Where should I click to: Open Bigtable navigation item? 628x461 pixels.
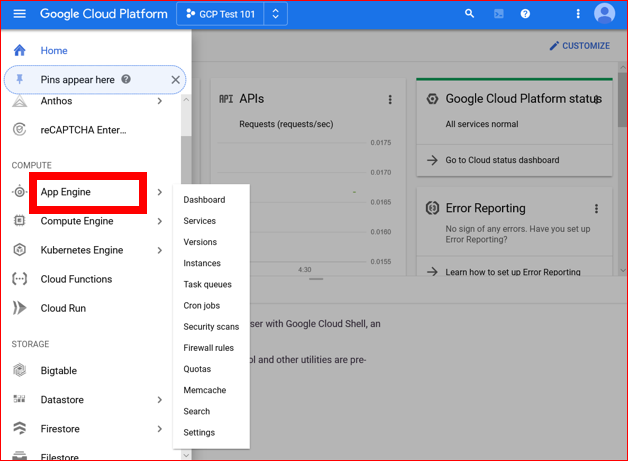(x=58, y=370)
